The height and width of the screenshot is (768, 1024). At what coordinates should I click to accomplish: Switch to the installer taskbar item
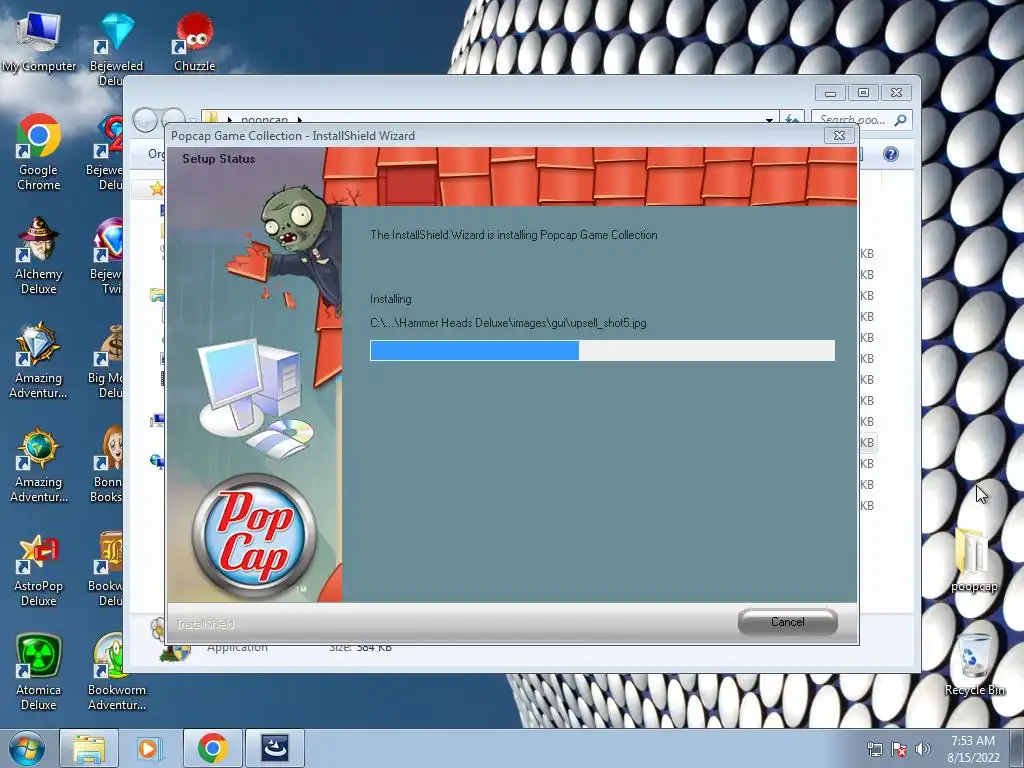coord(275,748)
